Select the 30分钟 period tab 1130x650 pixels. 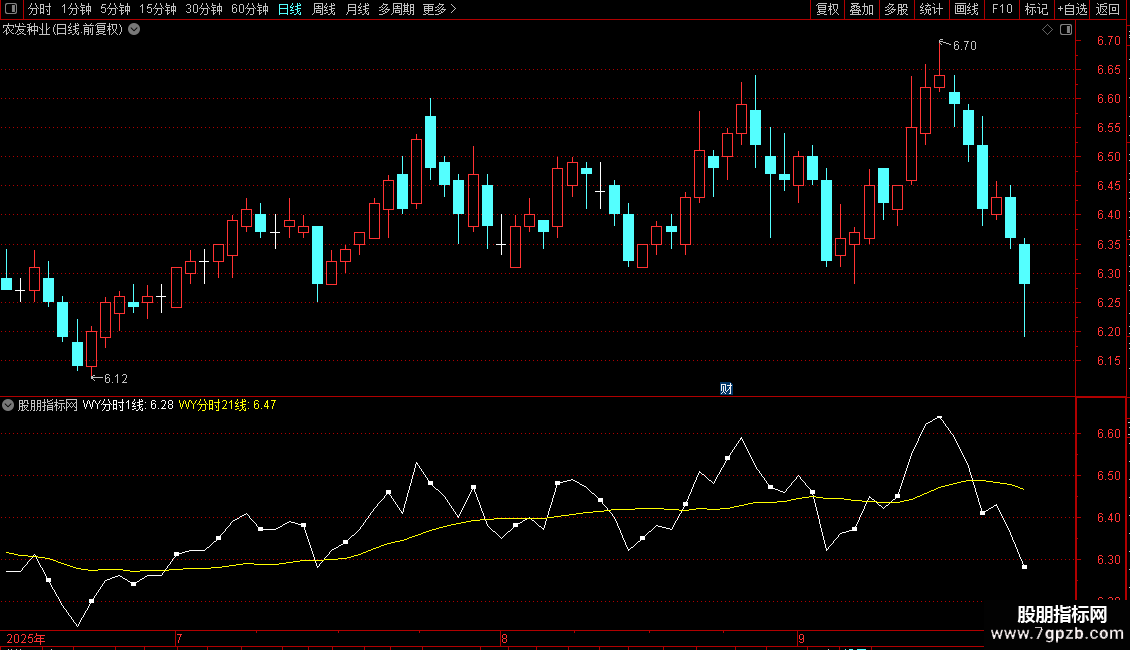tap(204, 9)
